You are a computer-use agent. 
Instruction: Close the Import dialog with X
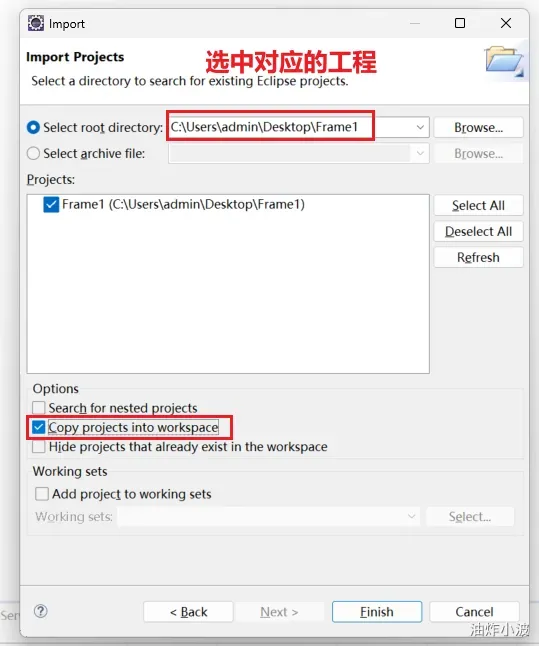pos(506,23)
